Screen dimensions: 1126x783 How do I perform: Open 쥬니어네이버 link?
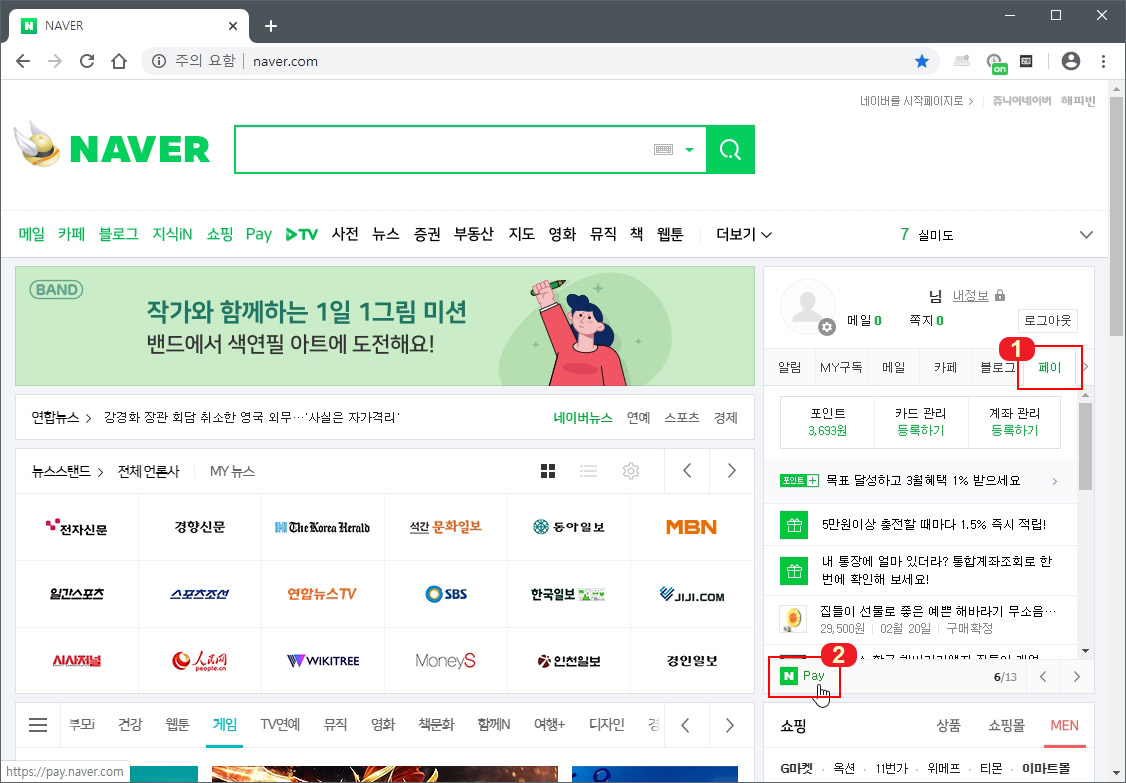click(x=1021, y=101)
